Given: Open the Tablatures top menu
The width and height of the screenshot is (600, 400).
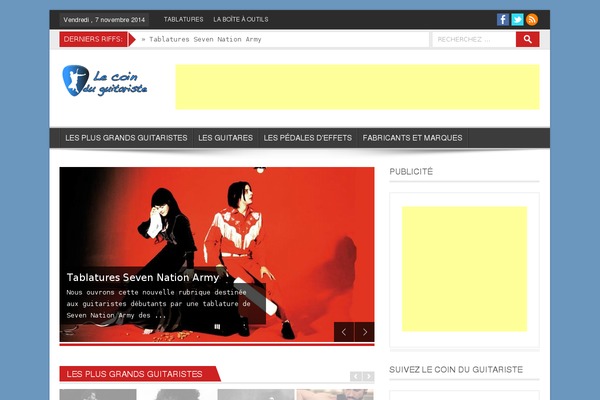Looking at the screenshot, I should pyautogui.click(x=183, y=20).
